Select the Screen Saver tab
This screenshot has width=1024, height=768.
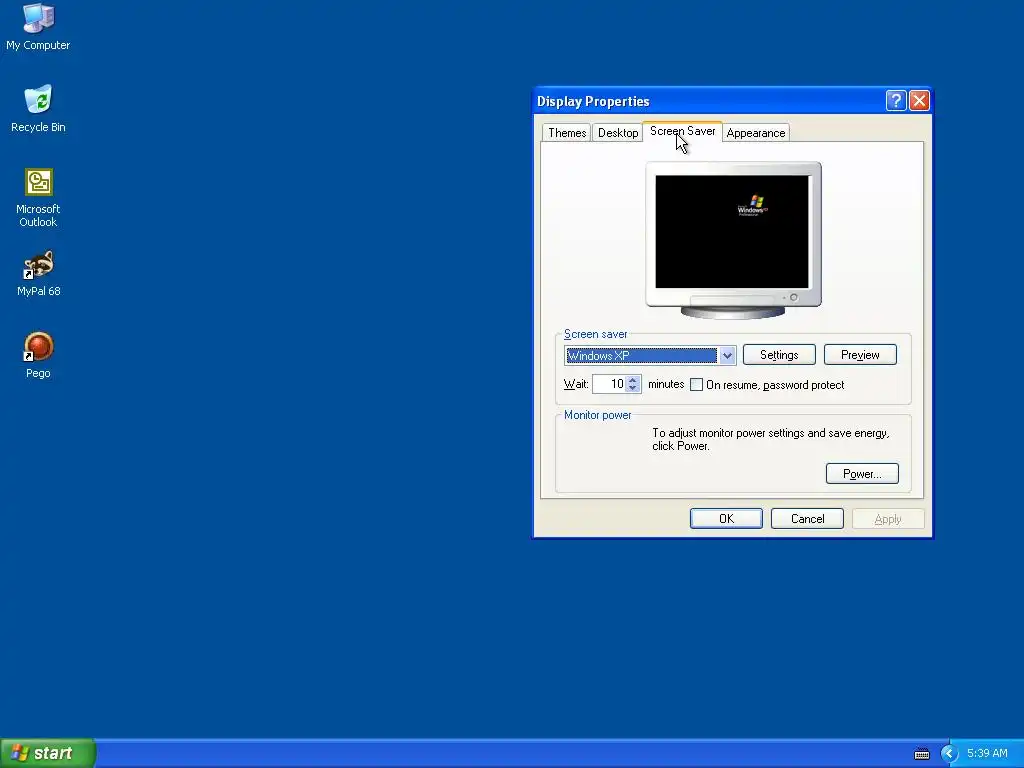point(682,131)
